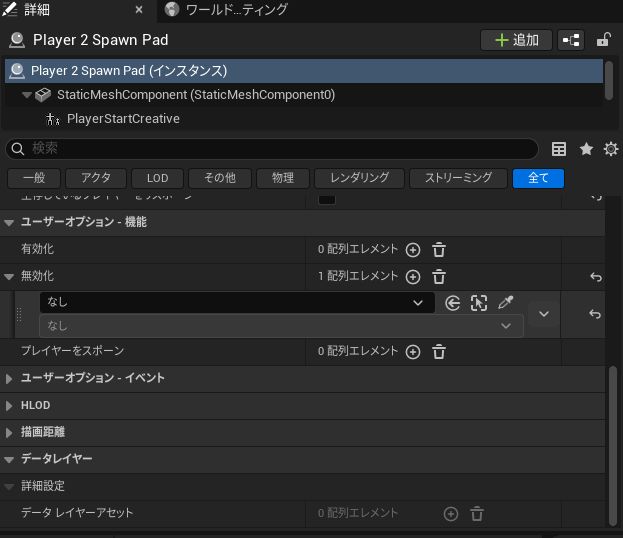
Task: Expand the HLOD section
Action: [x=9, y=406]
